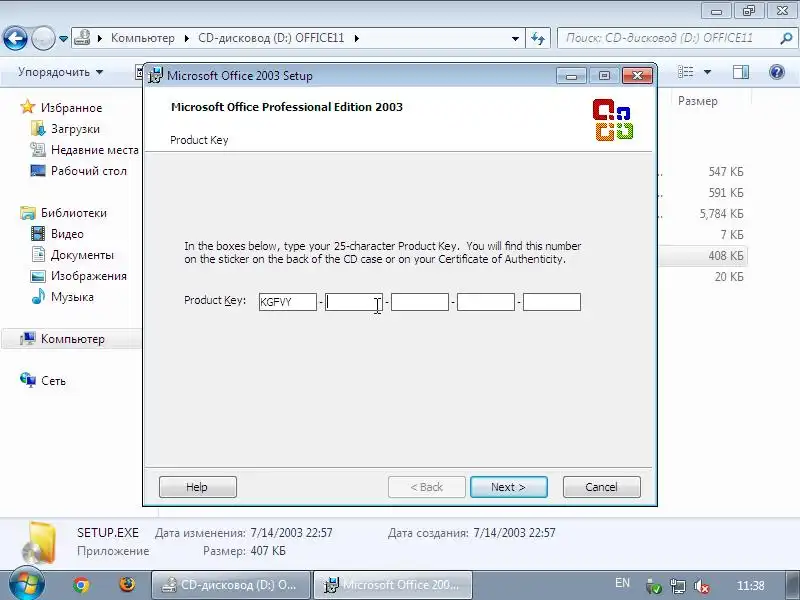Click the network icon in the system tray

pos(678,586)
